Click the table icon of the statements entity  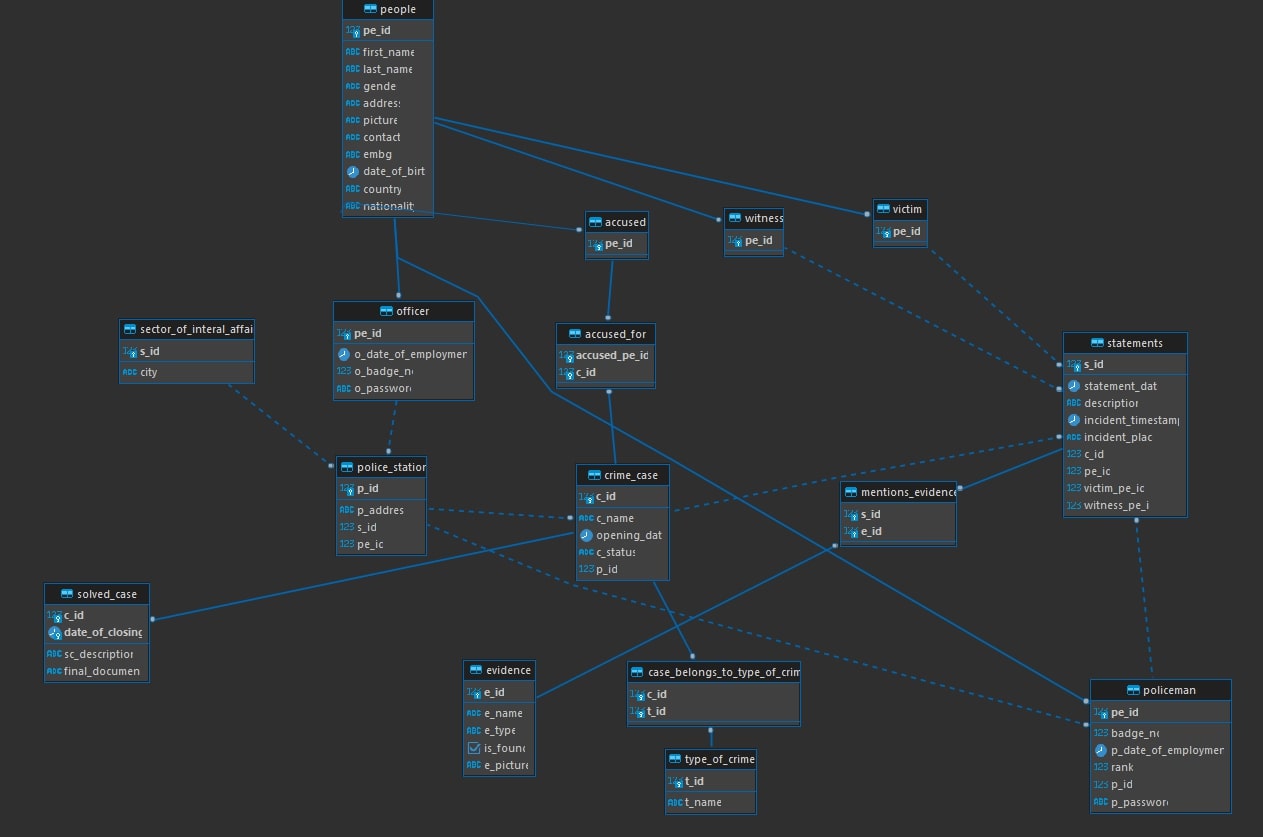click(1098, 343)
